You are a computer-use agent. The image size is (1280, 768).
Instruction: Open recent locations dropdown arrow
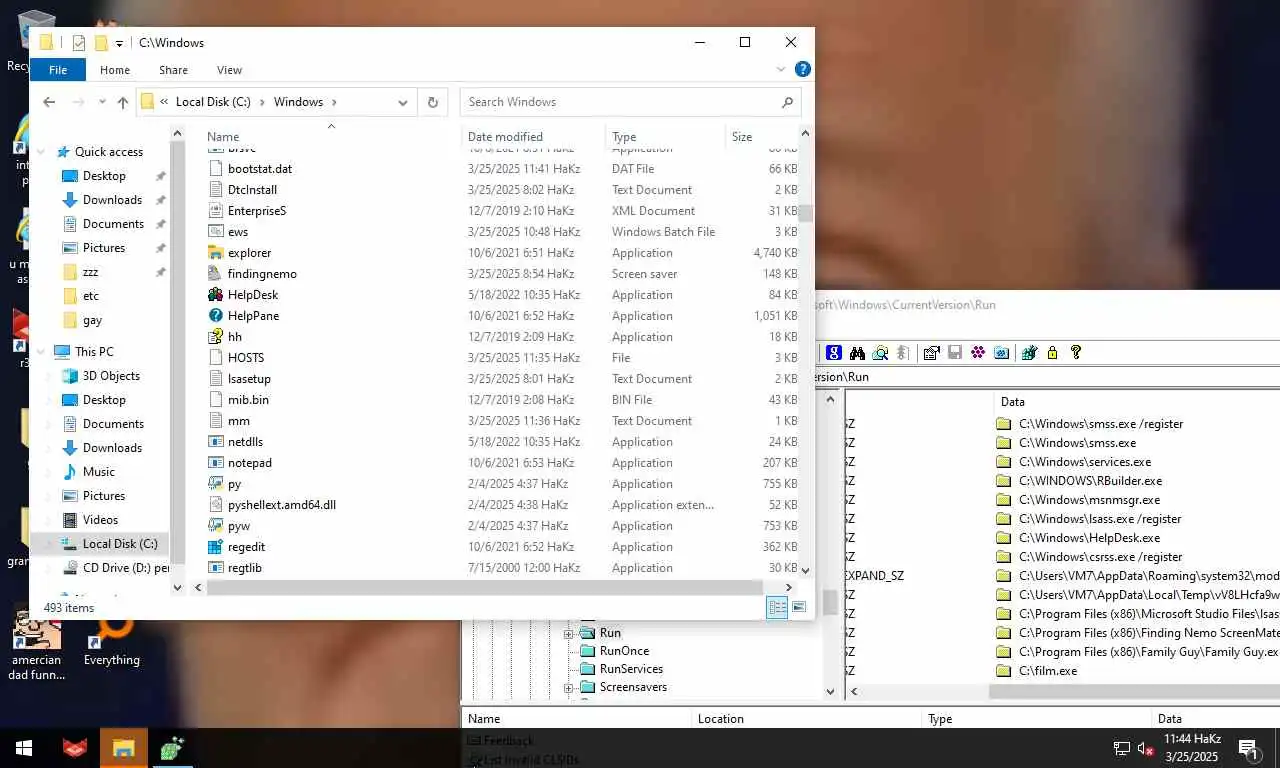coord(102,102)
